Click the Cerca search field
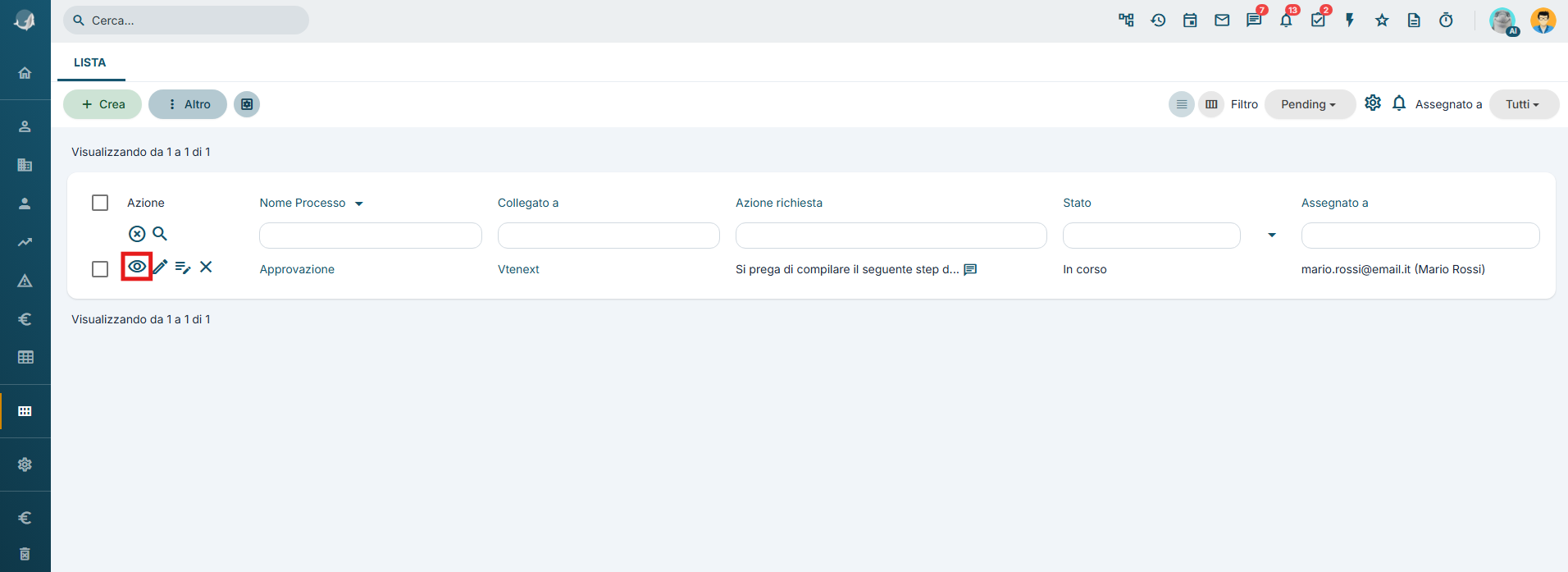Screen dimensions: 1568x572 tap(186, 21)
